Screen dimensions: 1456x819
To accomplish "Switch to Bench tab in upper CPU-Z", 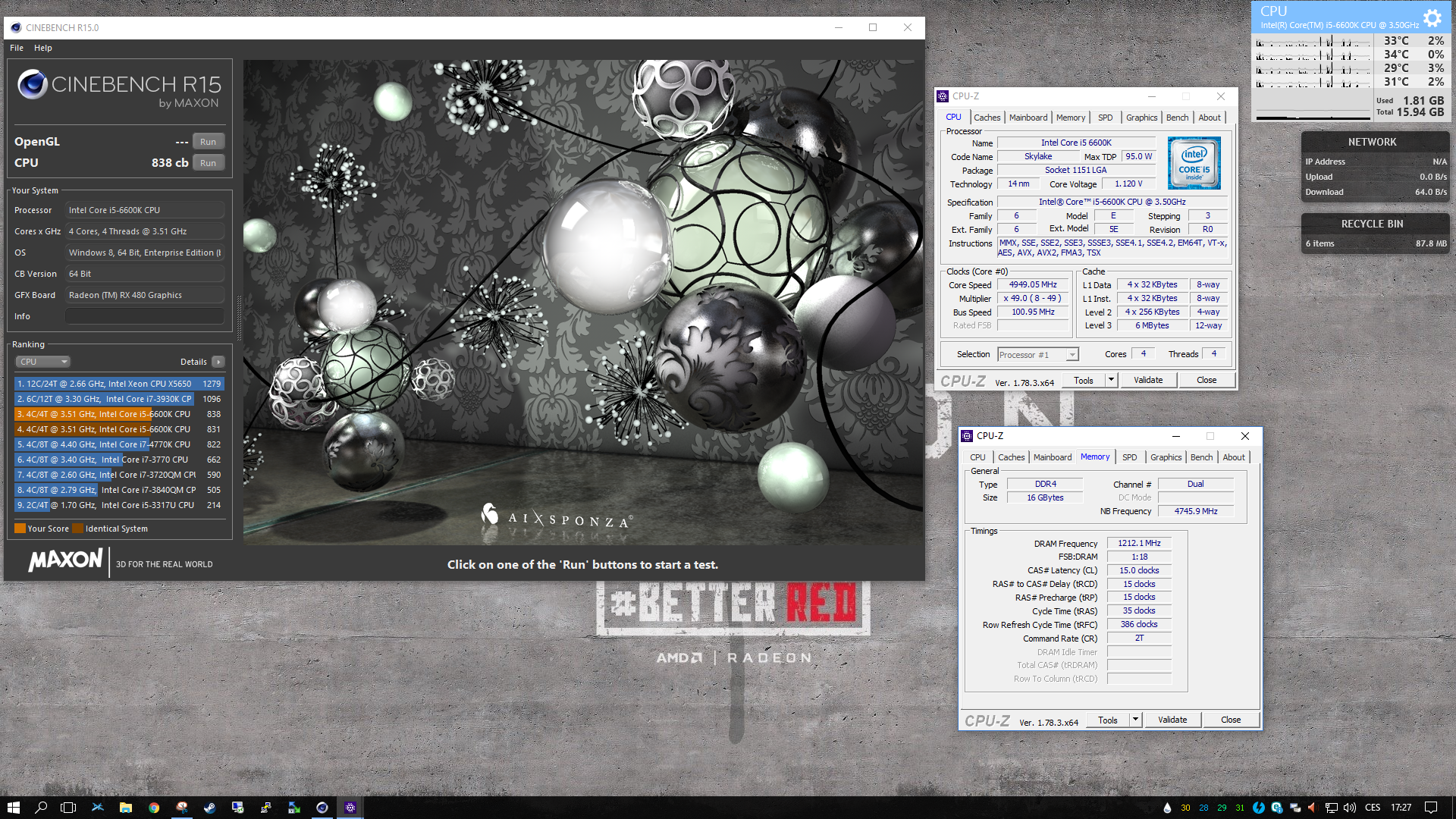I will [1178, 118].
